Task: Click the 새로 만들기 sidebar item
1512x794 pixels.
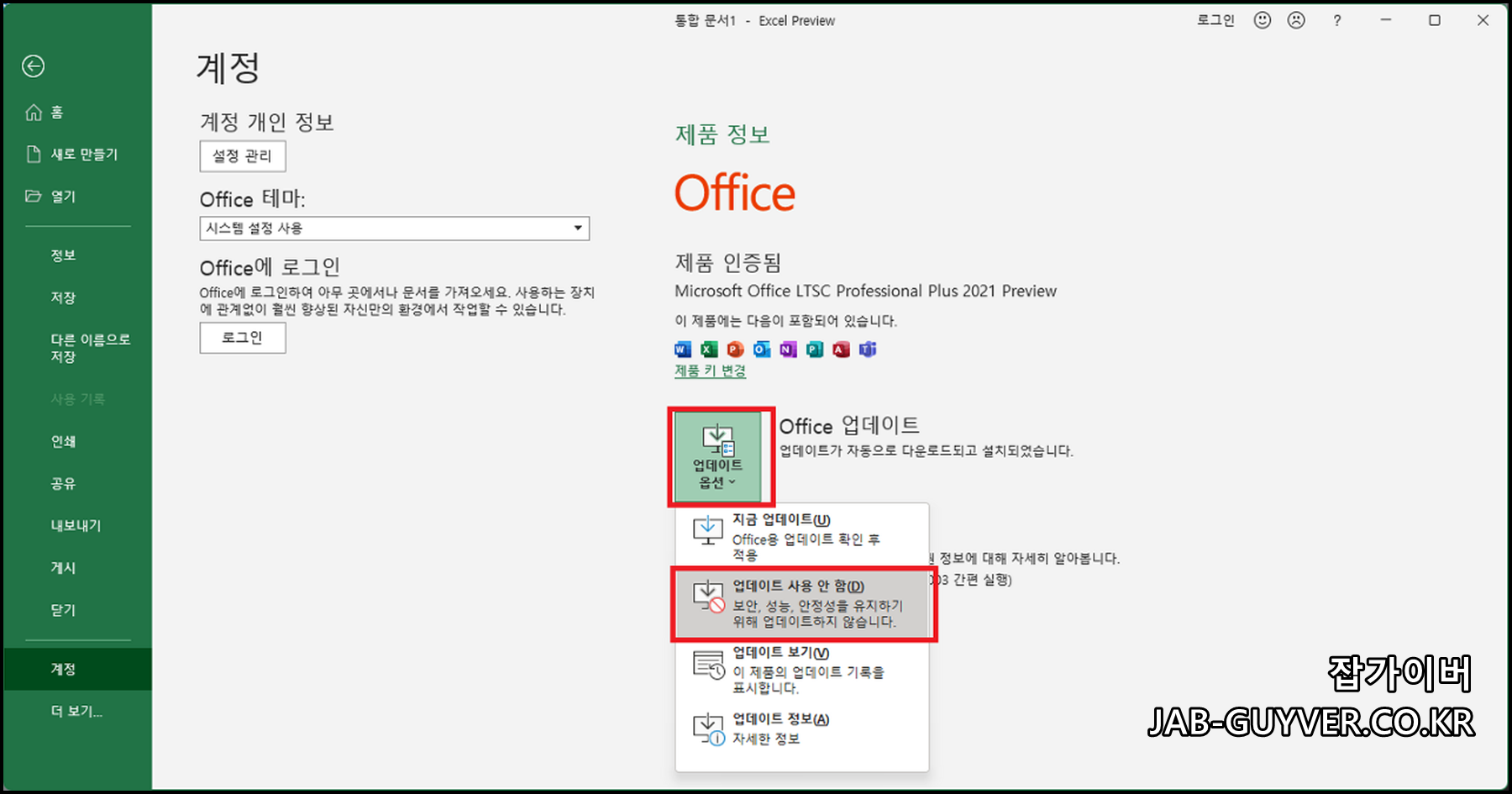Action: pyautogui.click(x=81, y=154)
